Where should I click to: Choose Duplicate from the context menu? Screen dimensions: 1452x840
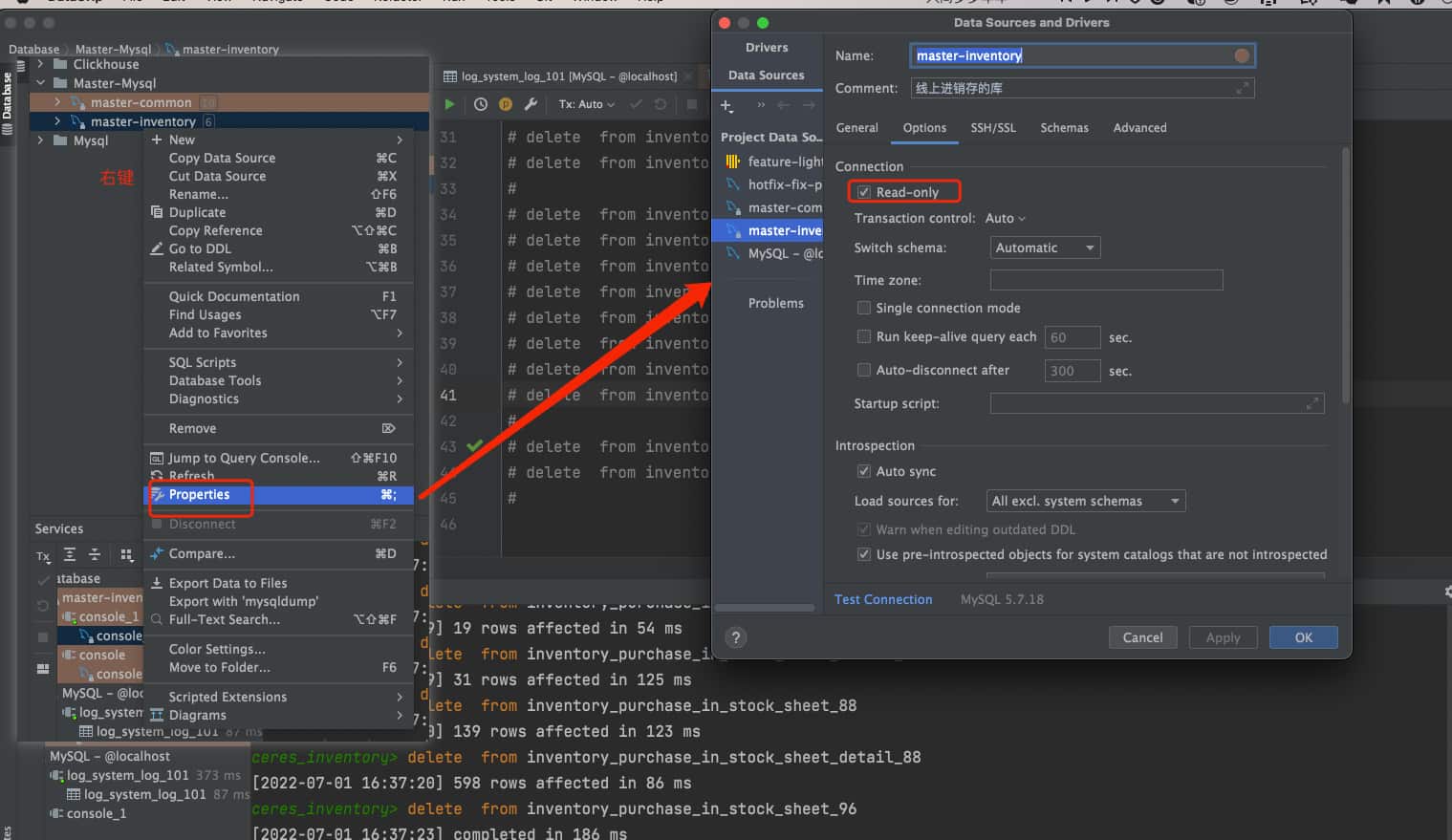pos(278,212)
